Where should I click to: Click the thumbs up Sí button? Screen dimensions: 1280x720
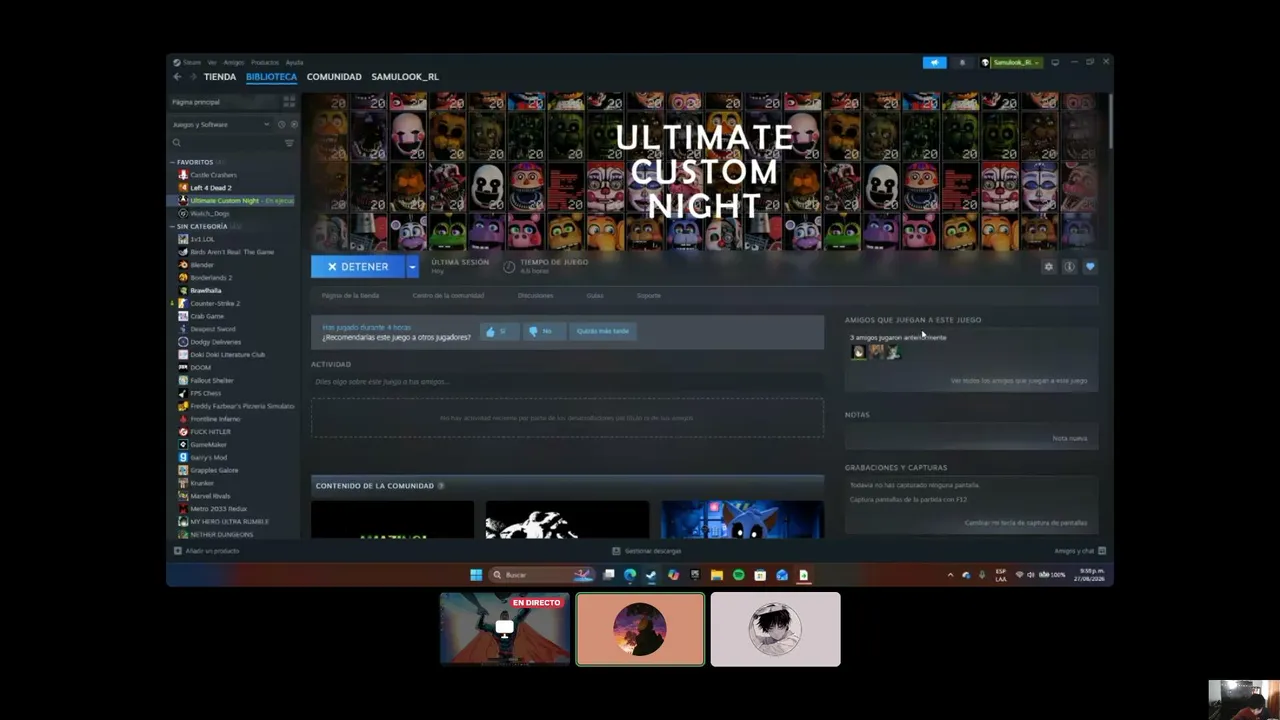tap(499, 331)
